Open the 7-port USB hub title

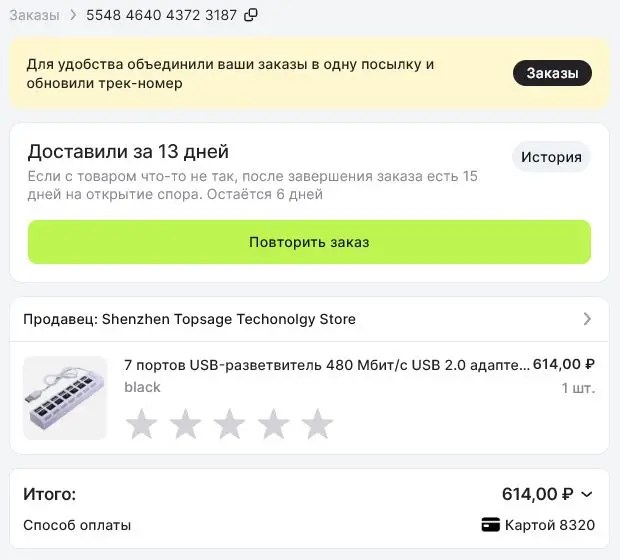pyautogui.click(x=327, y=365)
